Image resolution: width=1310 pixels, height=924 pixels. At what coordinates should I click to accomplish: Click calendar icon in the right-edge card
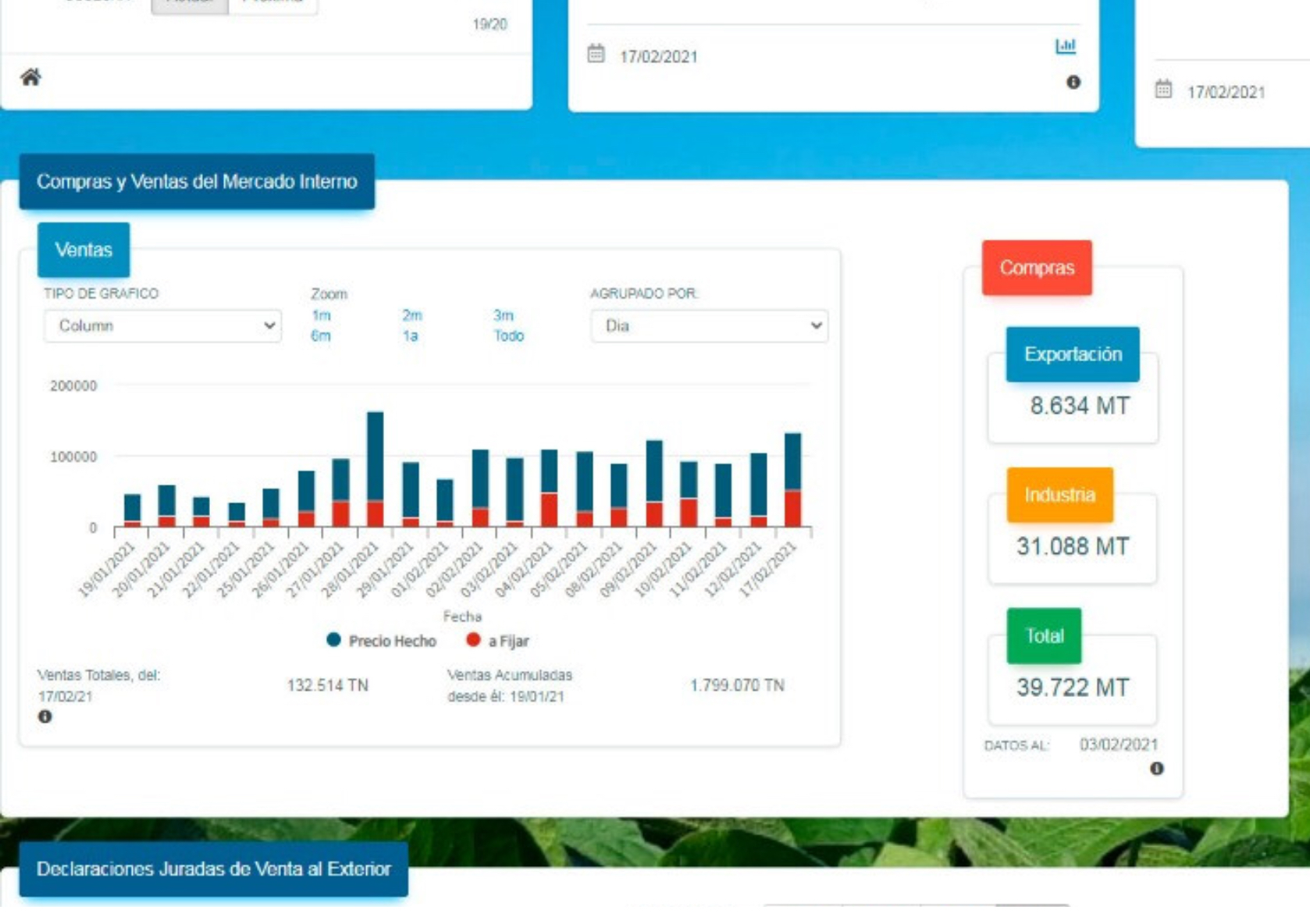(x=1163, y=89)
